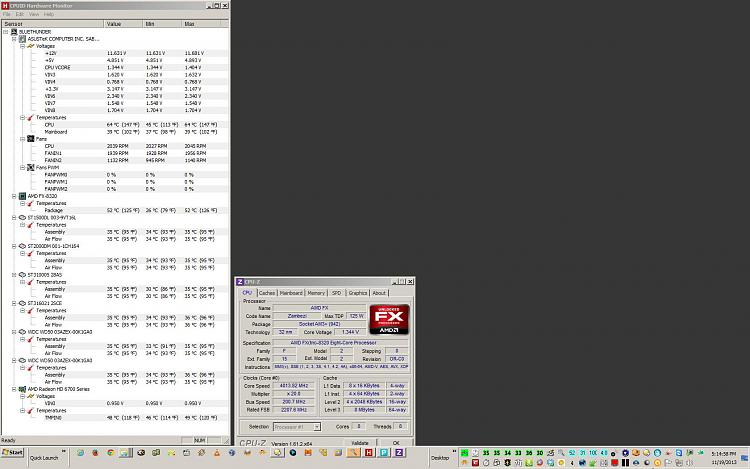Switch to HWMonitor via red H taskbar button
Screen dimensions: 750x469
click(368, 452)
